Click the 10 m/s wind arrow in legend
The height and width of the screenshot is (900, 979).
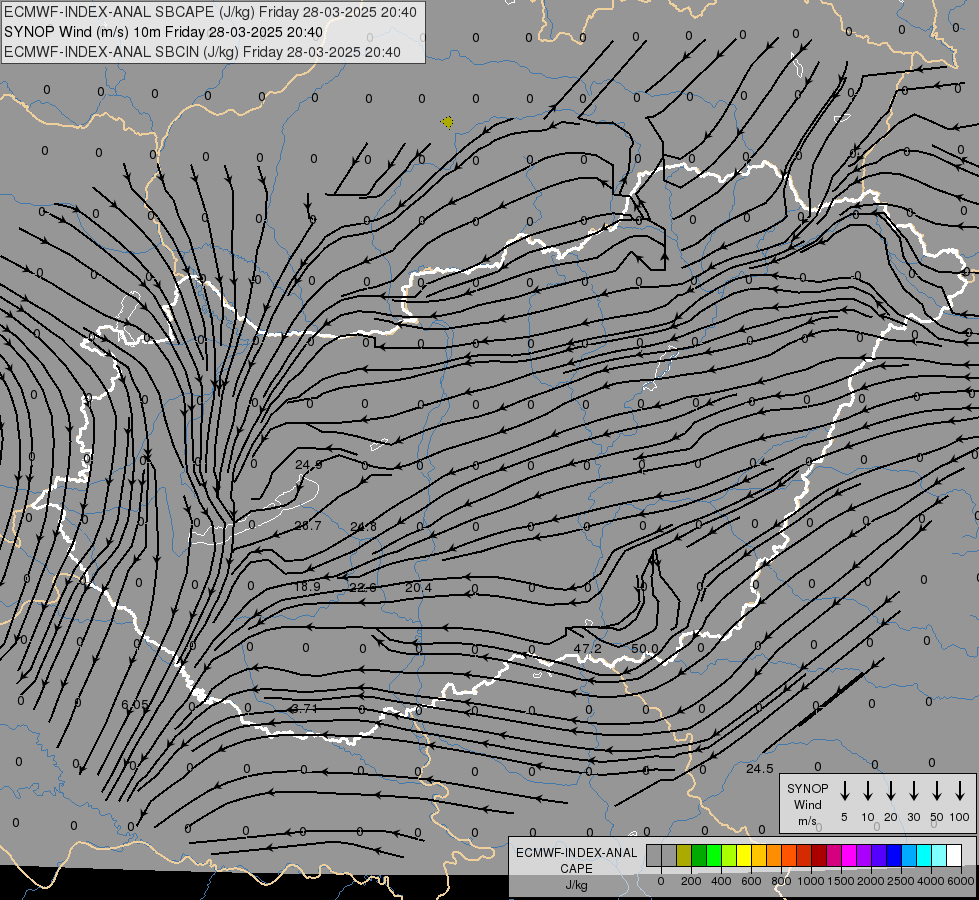867,791
